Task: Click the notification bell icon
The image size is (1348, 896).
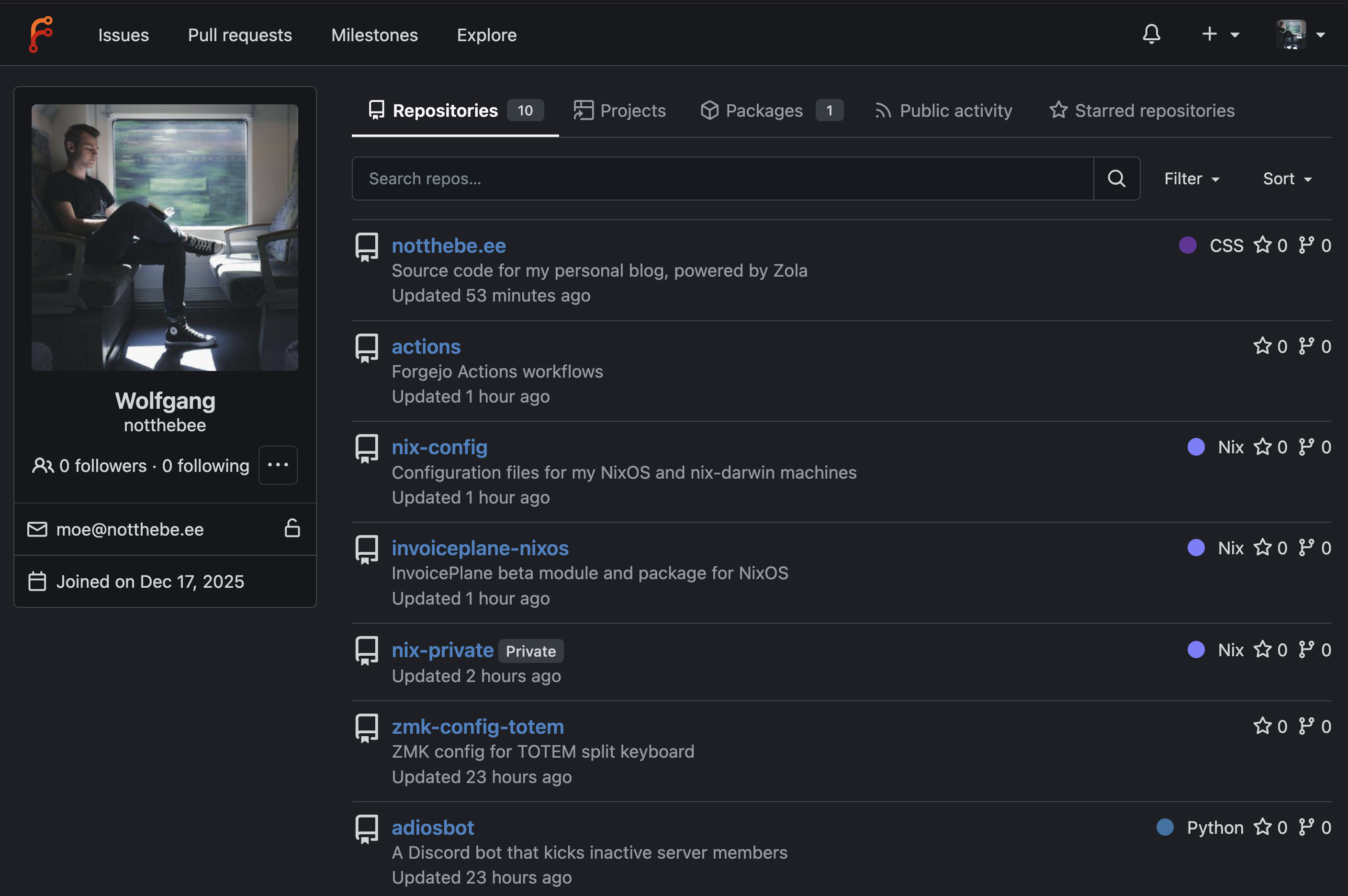Action: [x=1151, y=34]
